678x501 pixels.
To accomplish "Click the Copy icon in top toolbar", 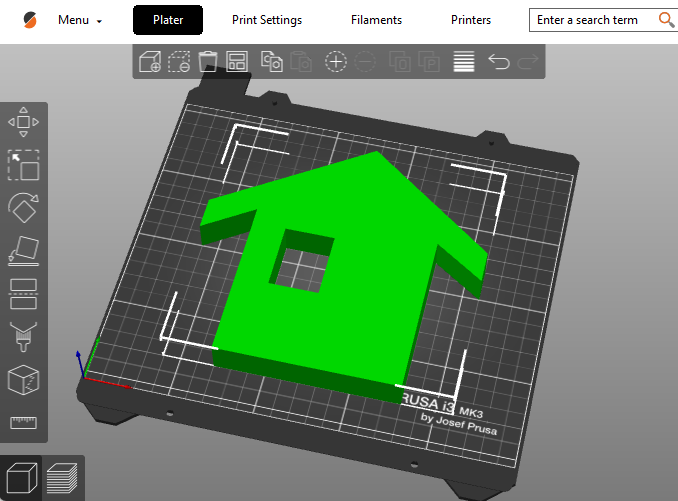I will coord(272,62).
